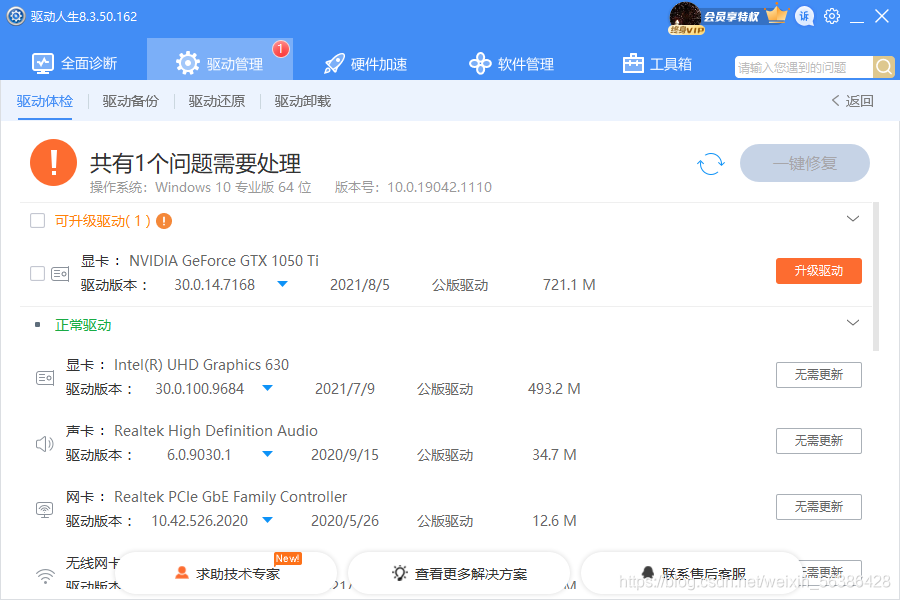Image resolution: width=900 pixels, height=600 pixels.
Task: Open the complaint feedback icon
Action: pyautogui.click(x=805, y=16)
